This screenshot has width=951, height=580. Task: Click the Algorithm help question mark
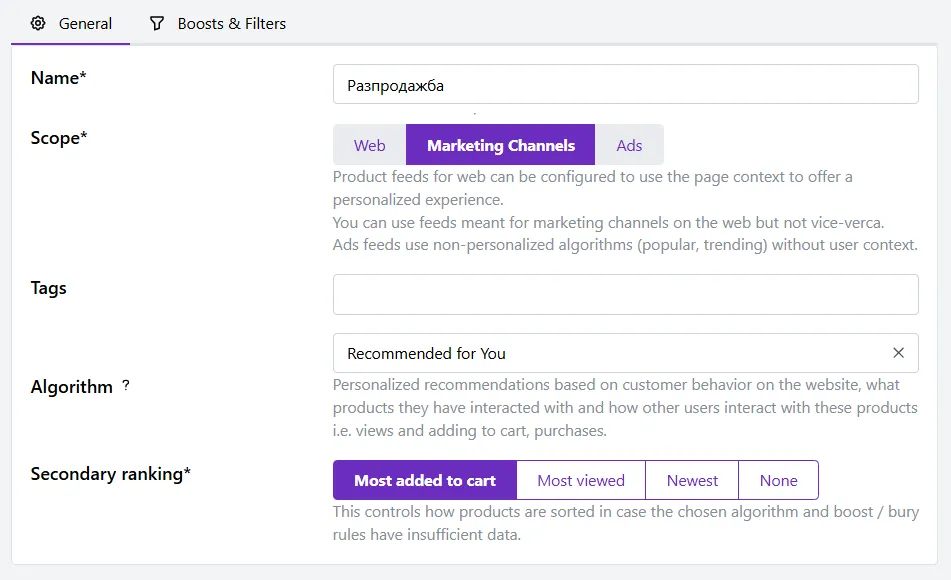(x=126, y=385)
